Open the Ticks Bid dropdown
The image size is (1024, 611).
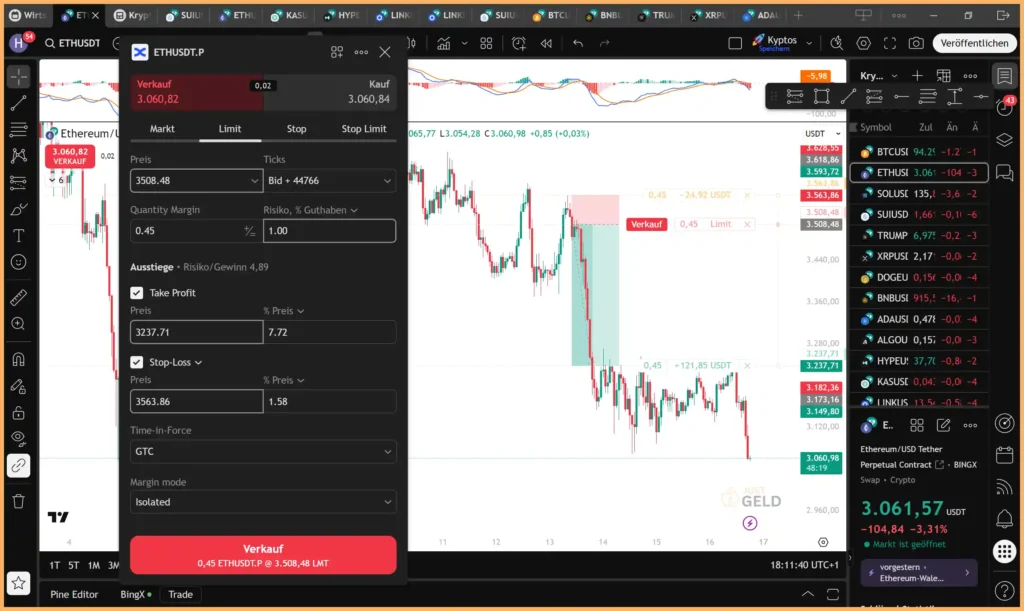[329, 181]
